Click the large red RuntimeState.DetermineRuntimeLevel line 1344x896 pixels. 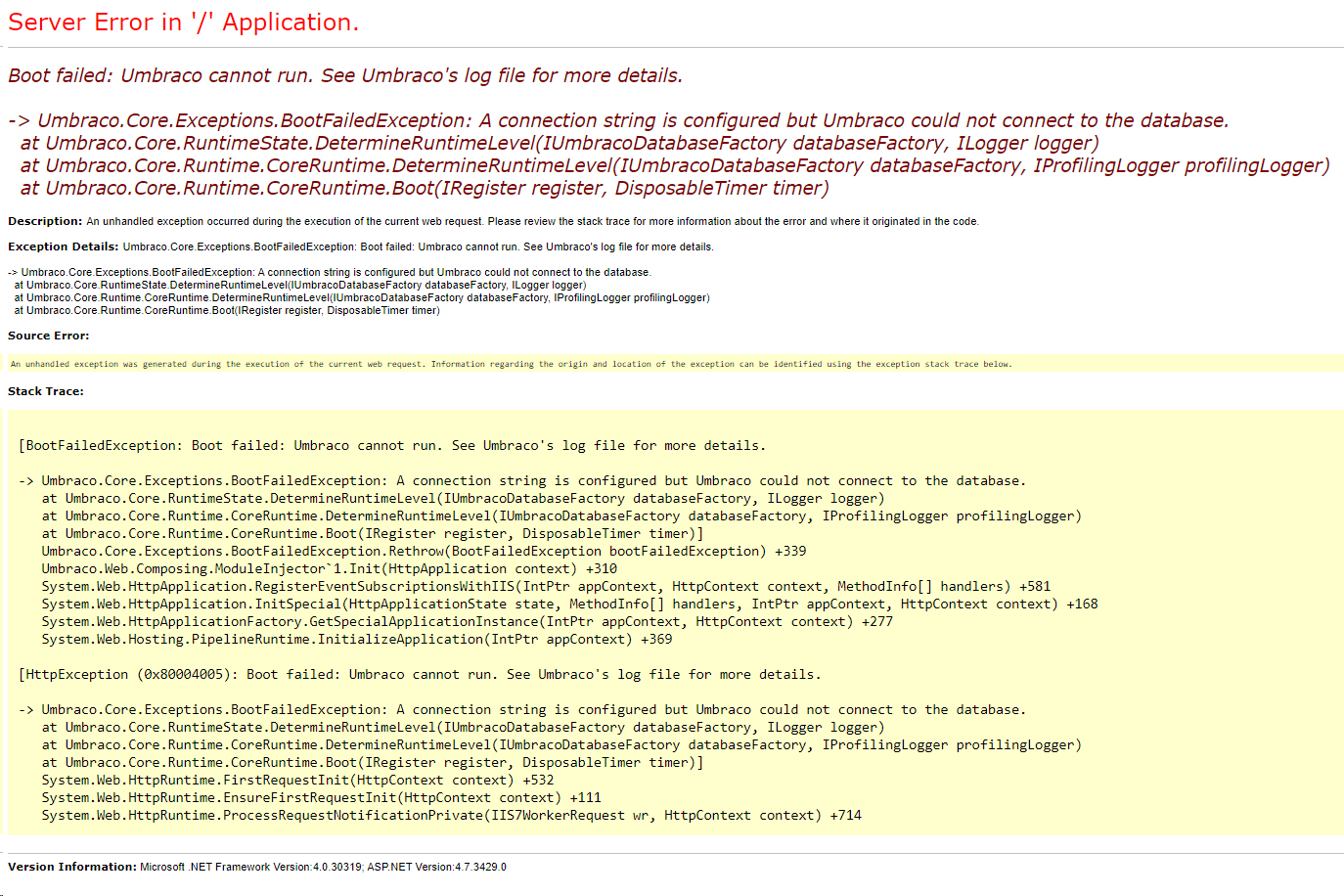click(x=559, y=143)
